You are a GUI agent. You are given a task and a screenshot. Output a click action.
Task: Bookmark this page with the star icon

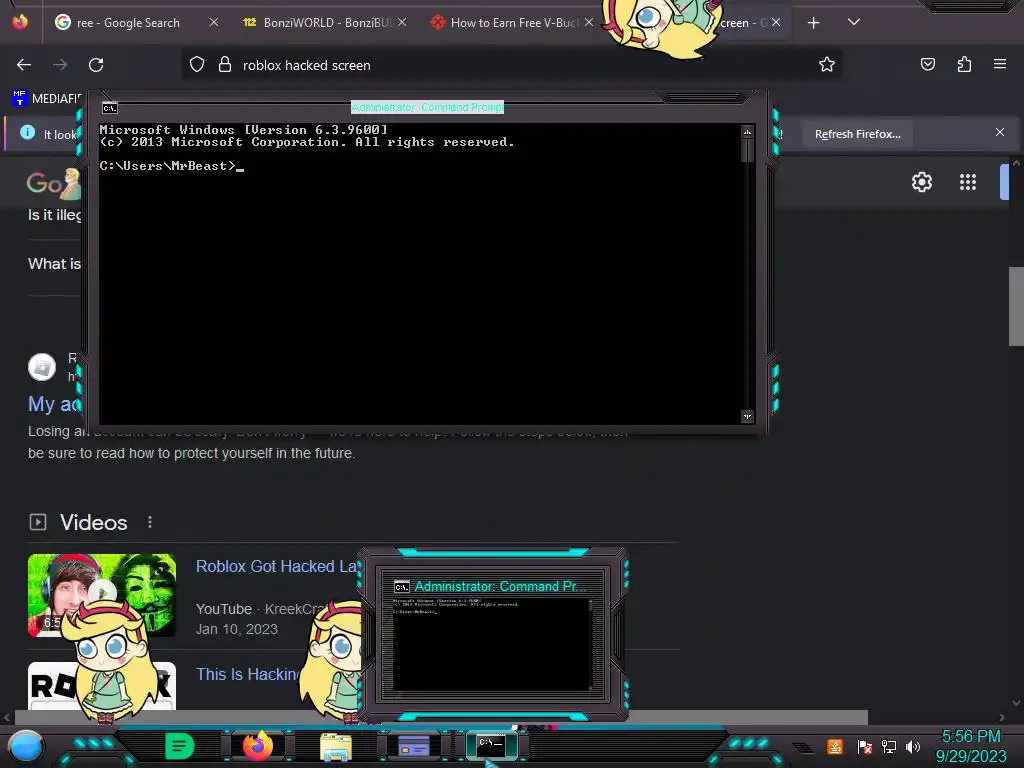827,64
